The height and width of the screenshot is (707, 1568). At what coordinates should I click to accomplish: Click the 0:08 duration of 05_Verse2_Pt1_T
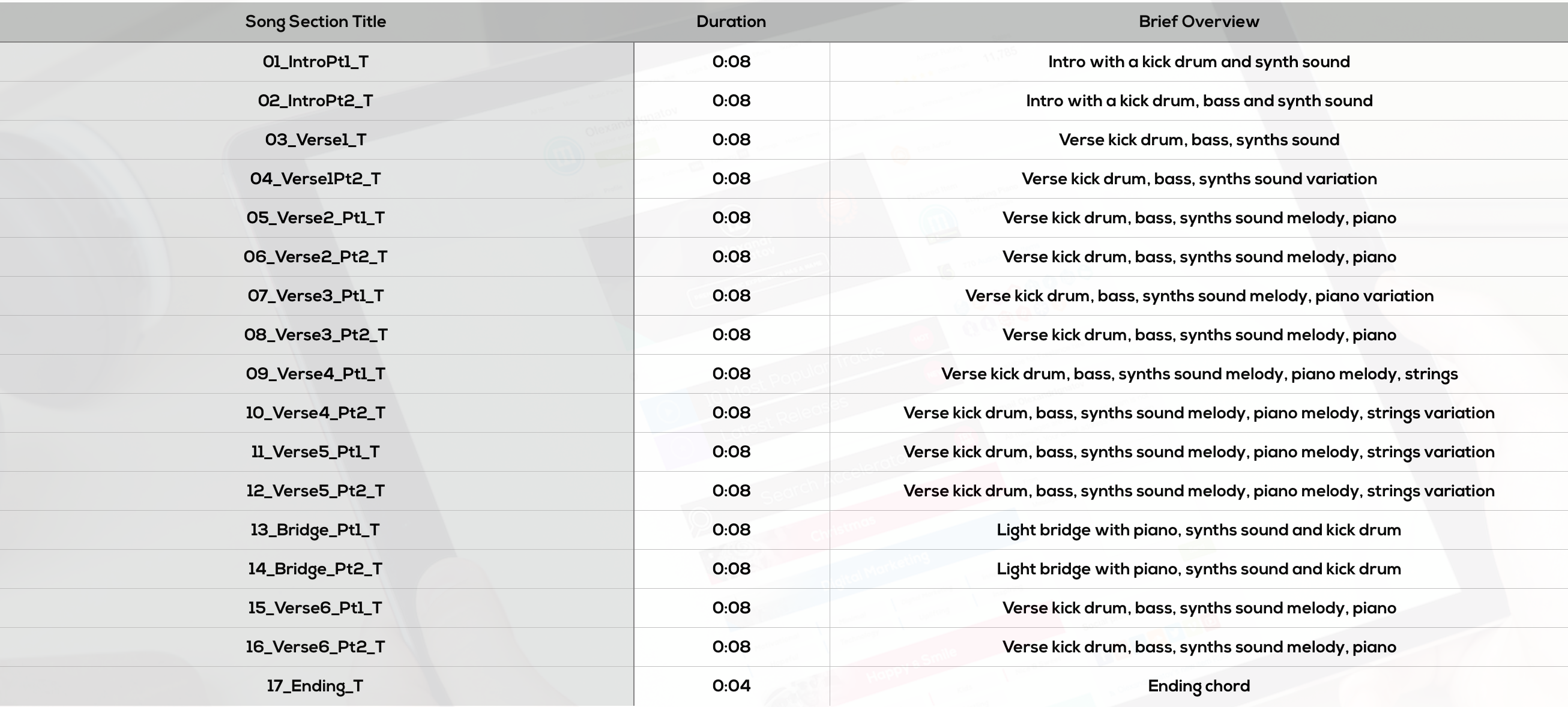click(x=731, y=217)
